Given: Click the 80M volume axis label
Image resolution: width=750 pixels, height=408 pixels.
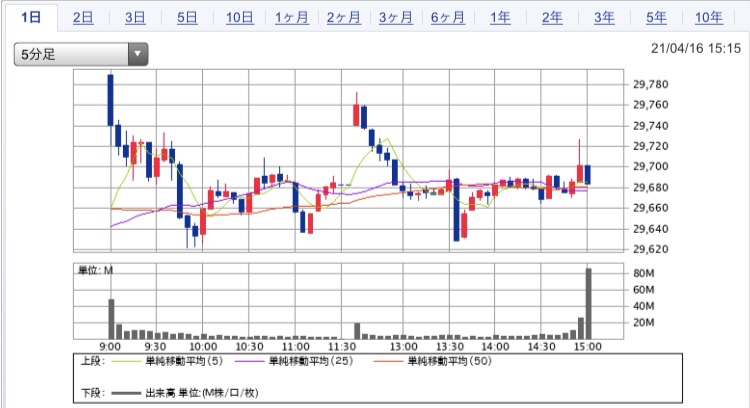Looking at the screenshot, I should [644, 274].
